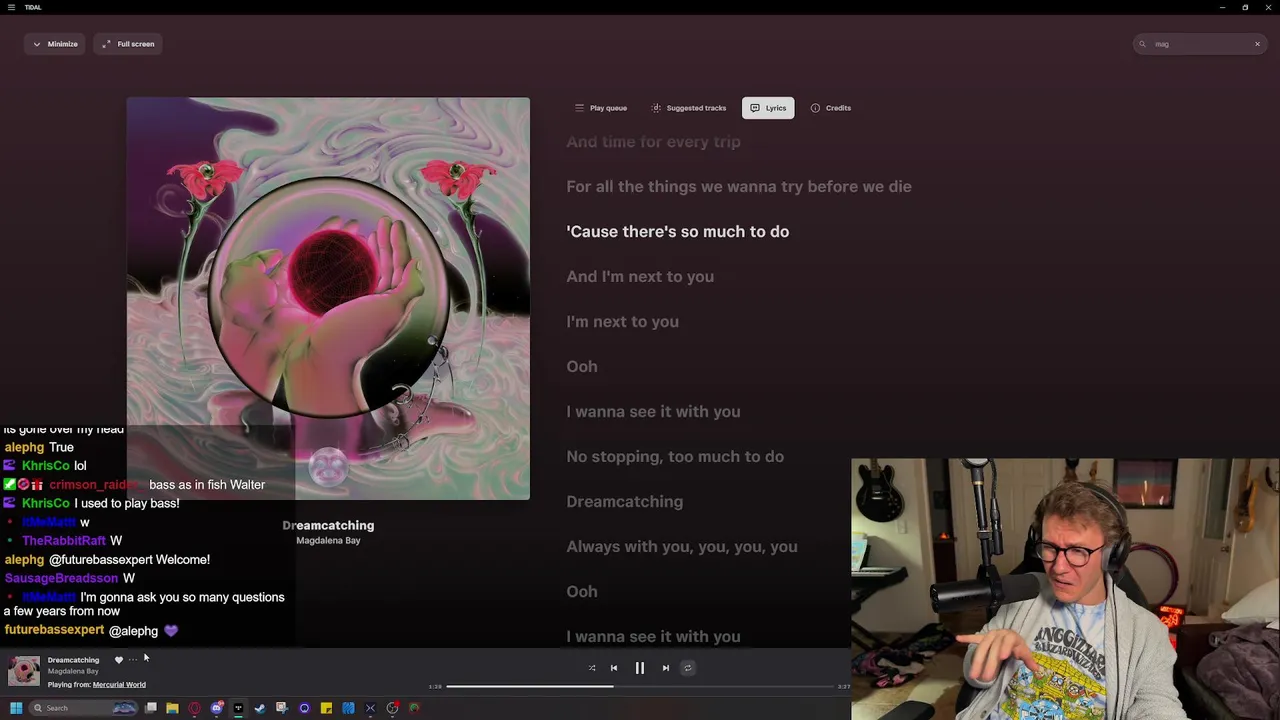The image size is (1280, 720).
Task: Click lyric ''Cause there's so much to do'
Action: pos(678,232)
